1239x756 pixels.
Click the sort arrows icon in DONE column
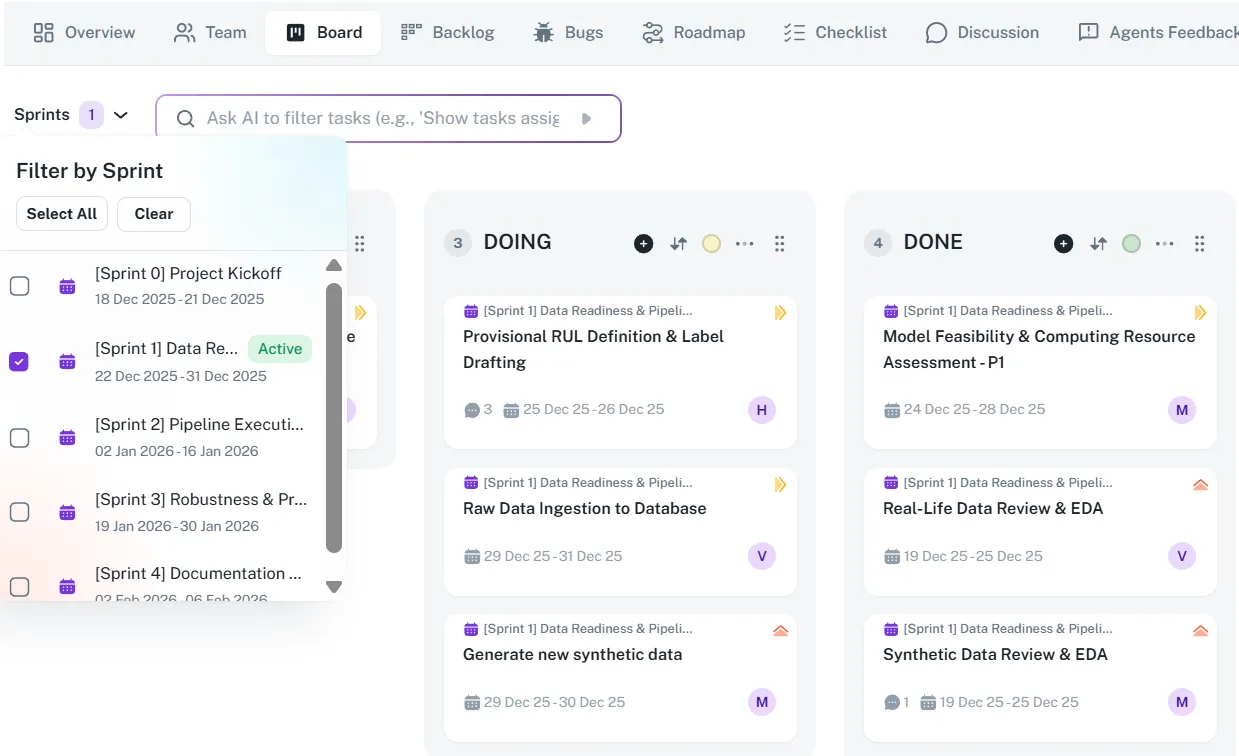1098,243
